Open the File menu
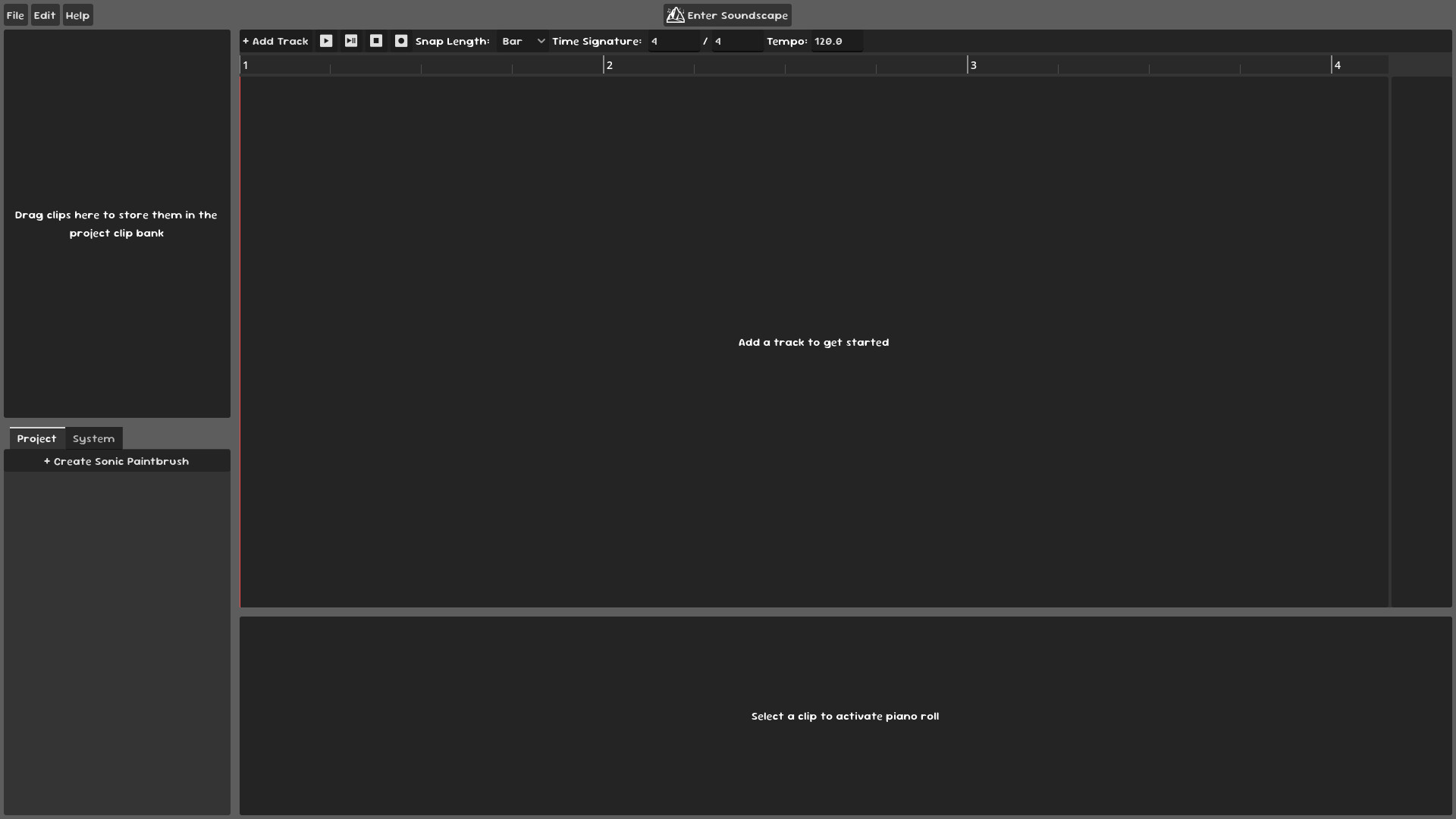The width and height of the screenshot is (1456, 819). point(14,14)
